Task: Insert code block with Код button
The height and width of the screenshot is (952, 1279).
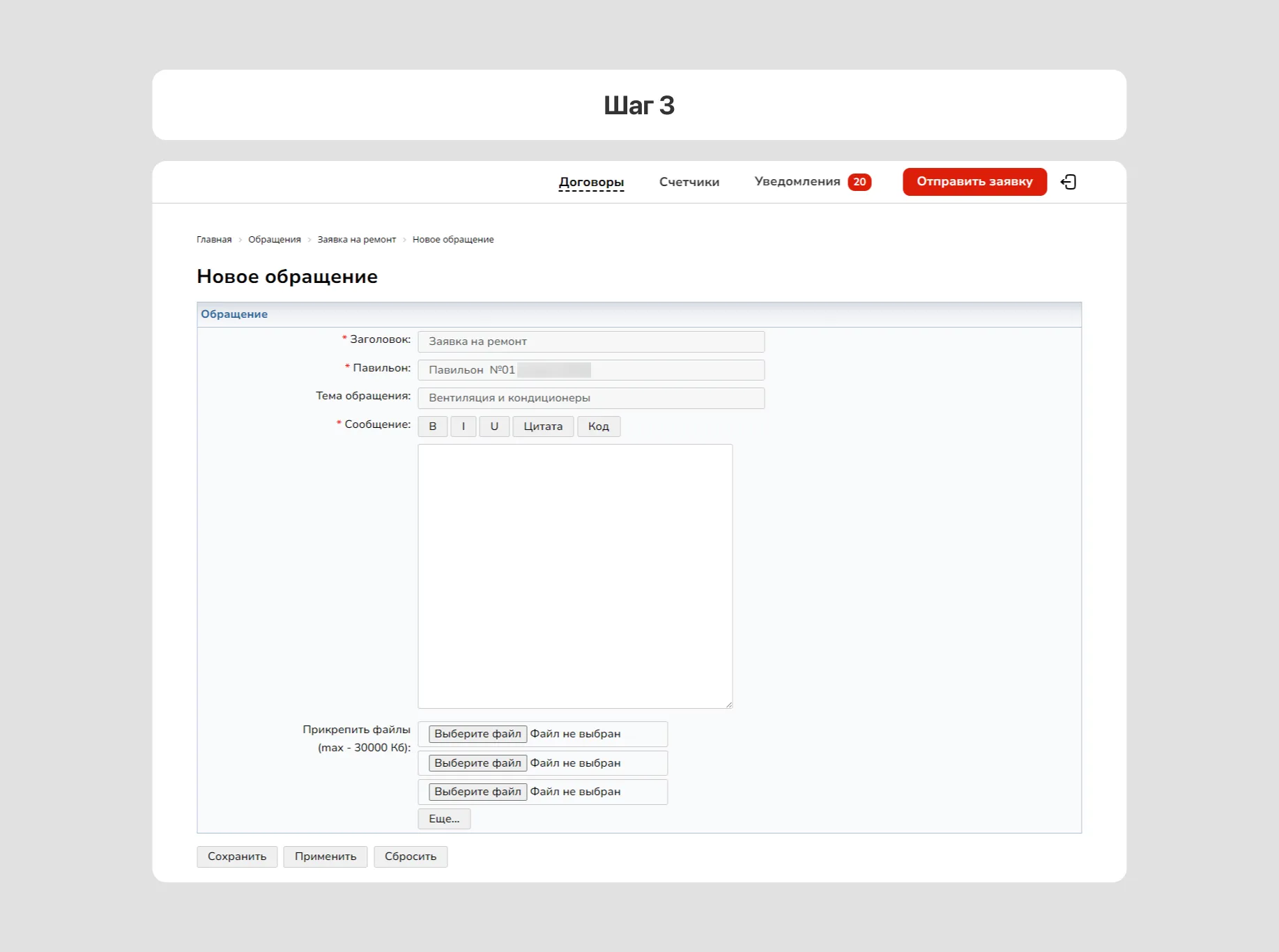Action: tap(598, 427)
